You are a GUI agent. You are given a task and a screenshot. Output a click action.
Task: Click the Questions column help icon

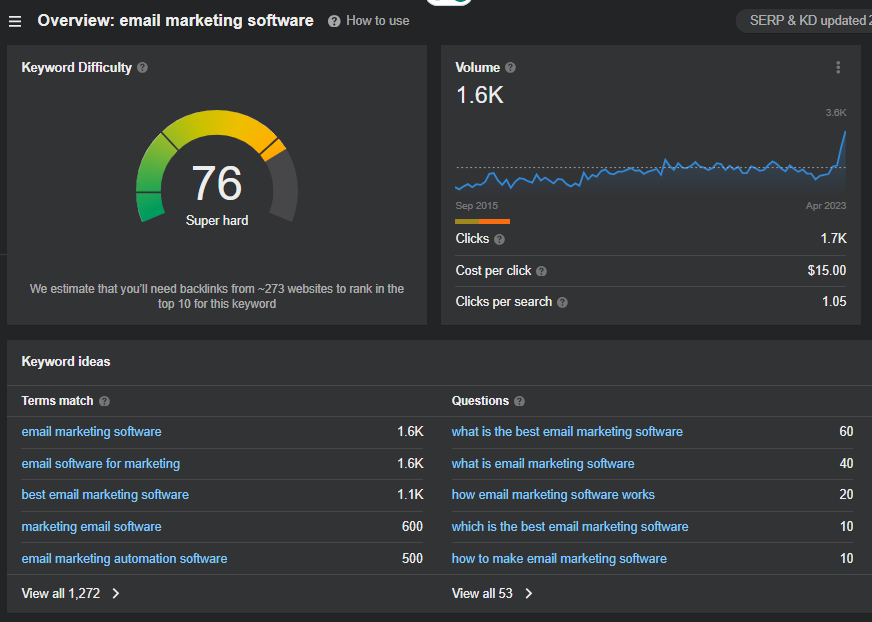(x=520, y=401)
